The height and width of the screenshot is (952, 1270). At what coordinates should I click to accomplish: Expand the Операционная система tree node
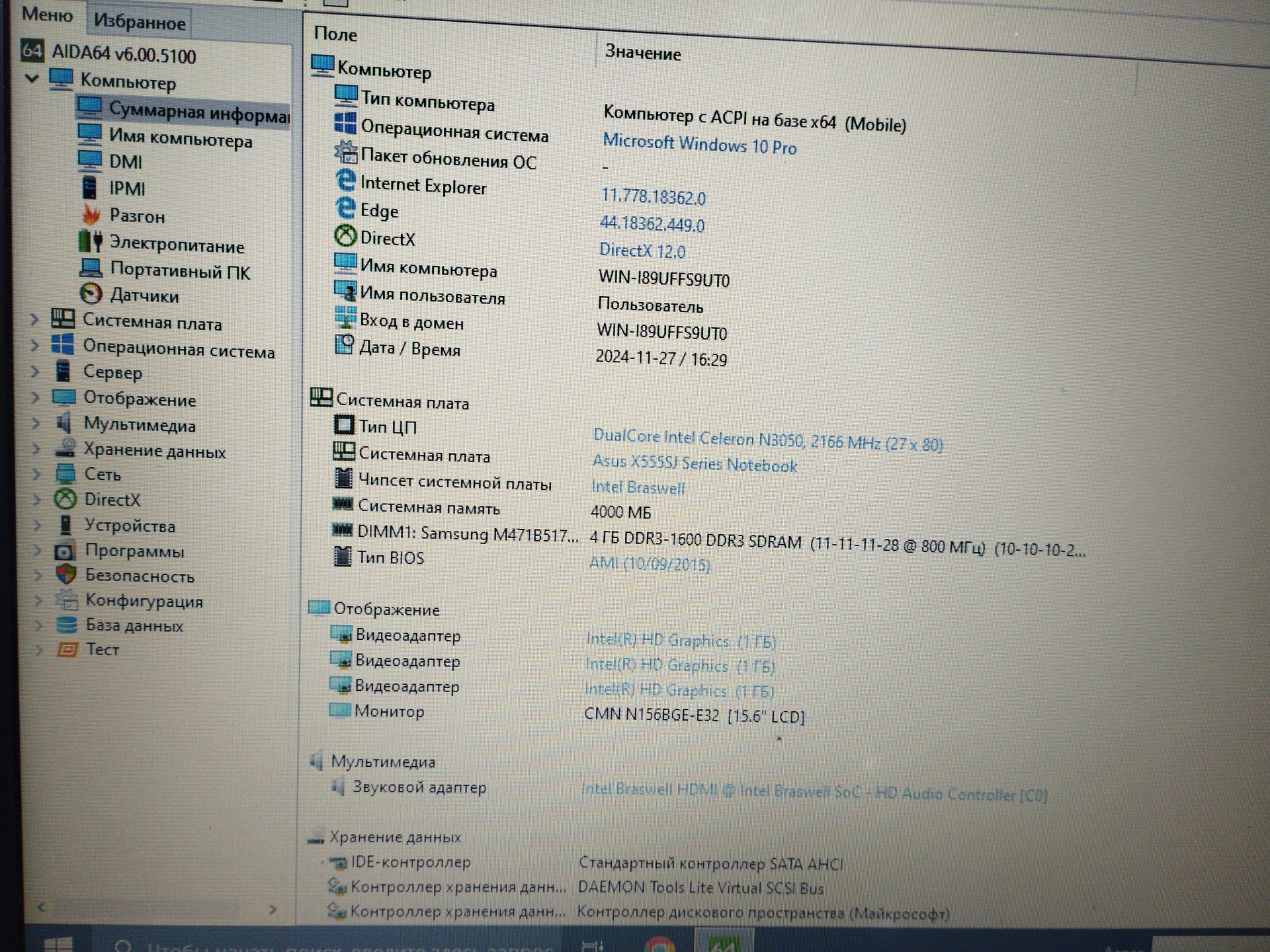(35, 345)
